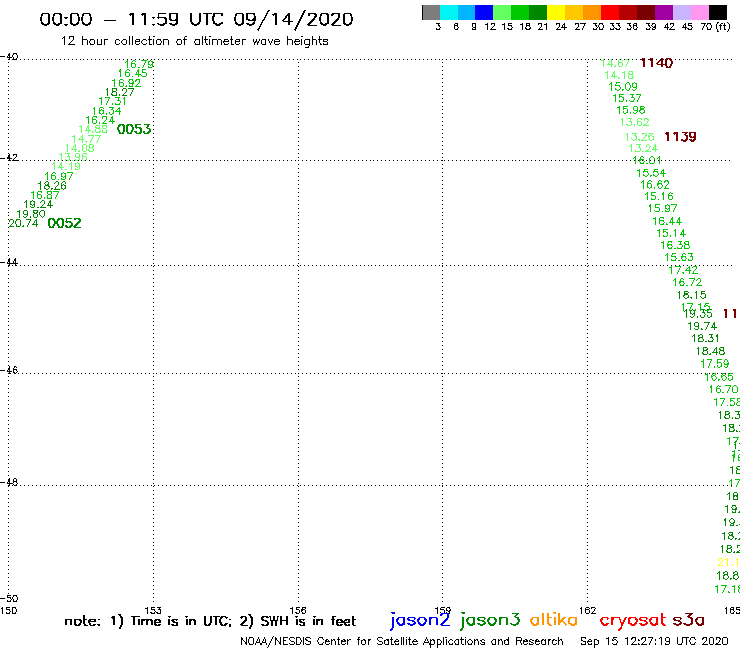740x650 pixels.
Task: Select the 16.44 wave height reading
Action: click(x=667, y=221)
